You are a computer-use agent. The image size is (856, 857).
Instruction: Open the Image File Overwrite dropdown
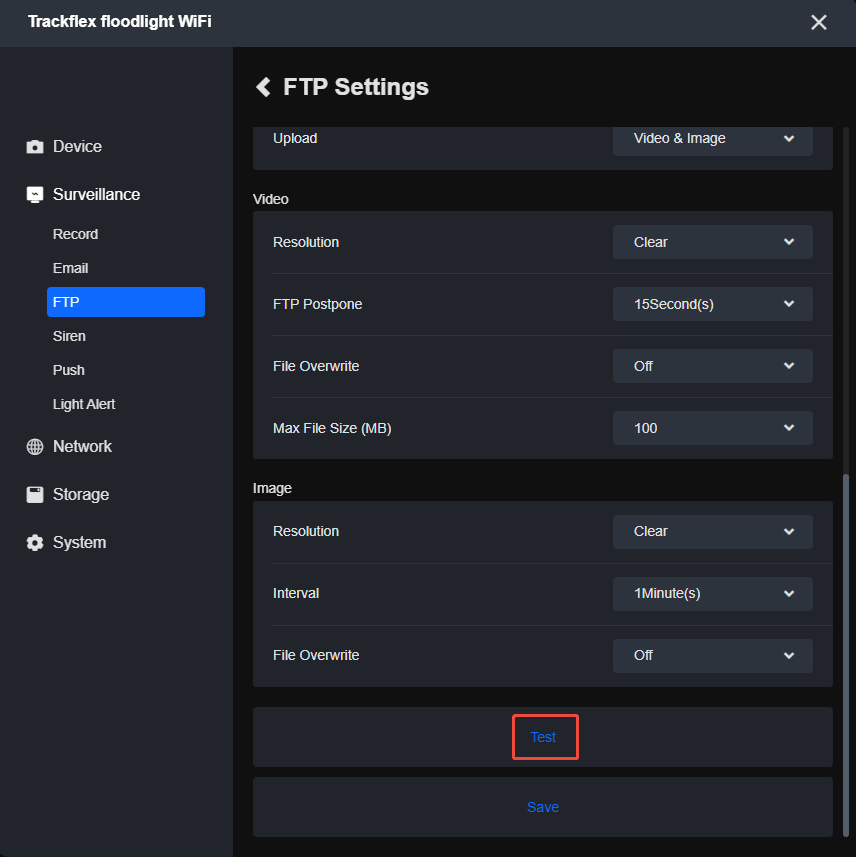712,655
